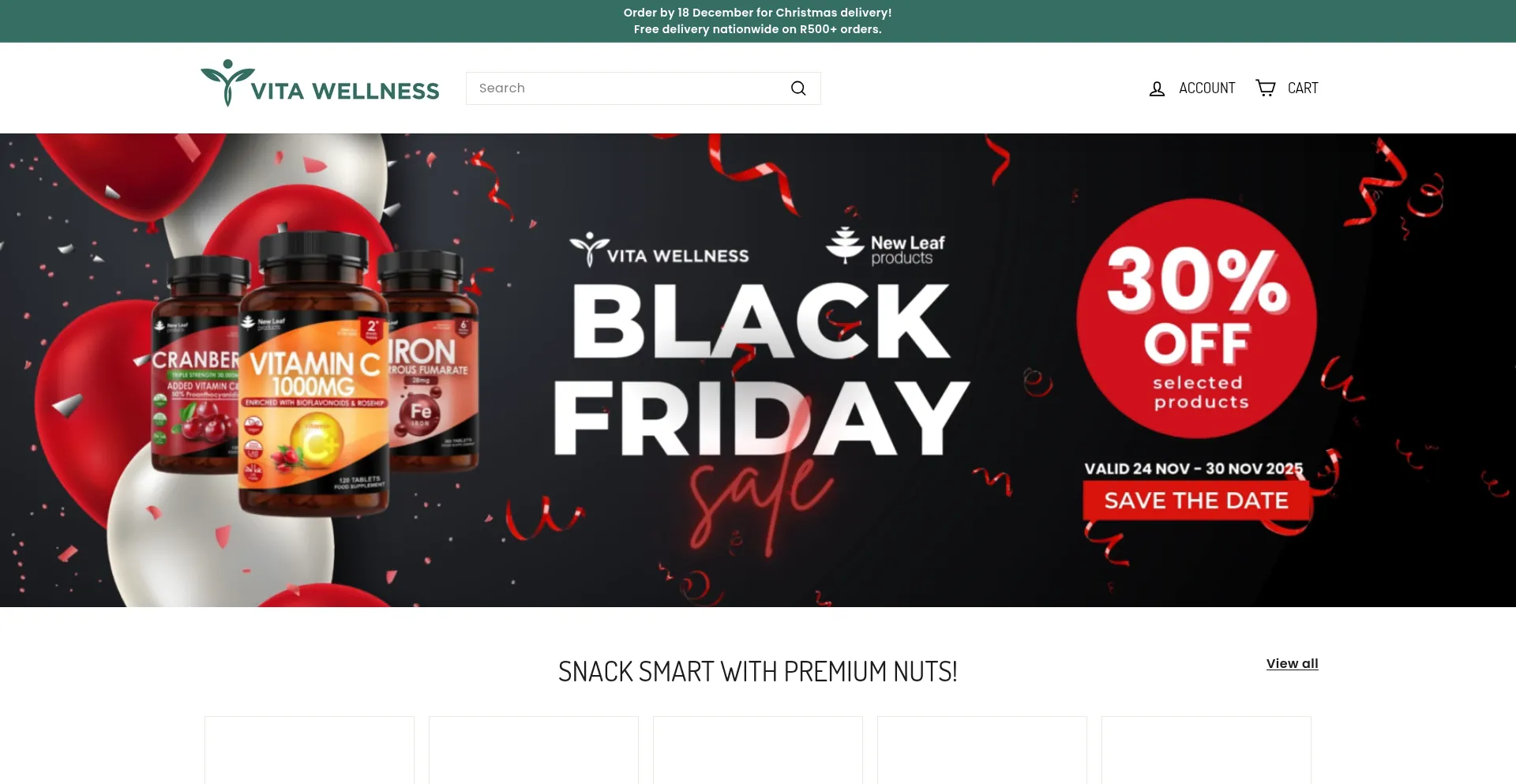Click the 30% OFF red circle badge

(x=1196, y=318)
